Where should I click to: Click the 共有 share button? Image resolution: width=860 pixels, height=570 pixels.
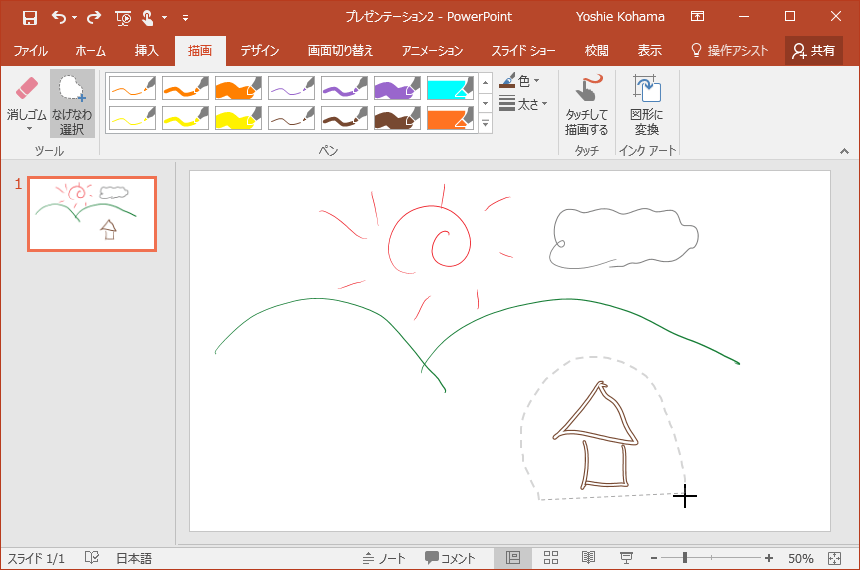click(814, 51)
